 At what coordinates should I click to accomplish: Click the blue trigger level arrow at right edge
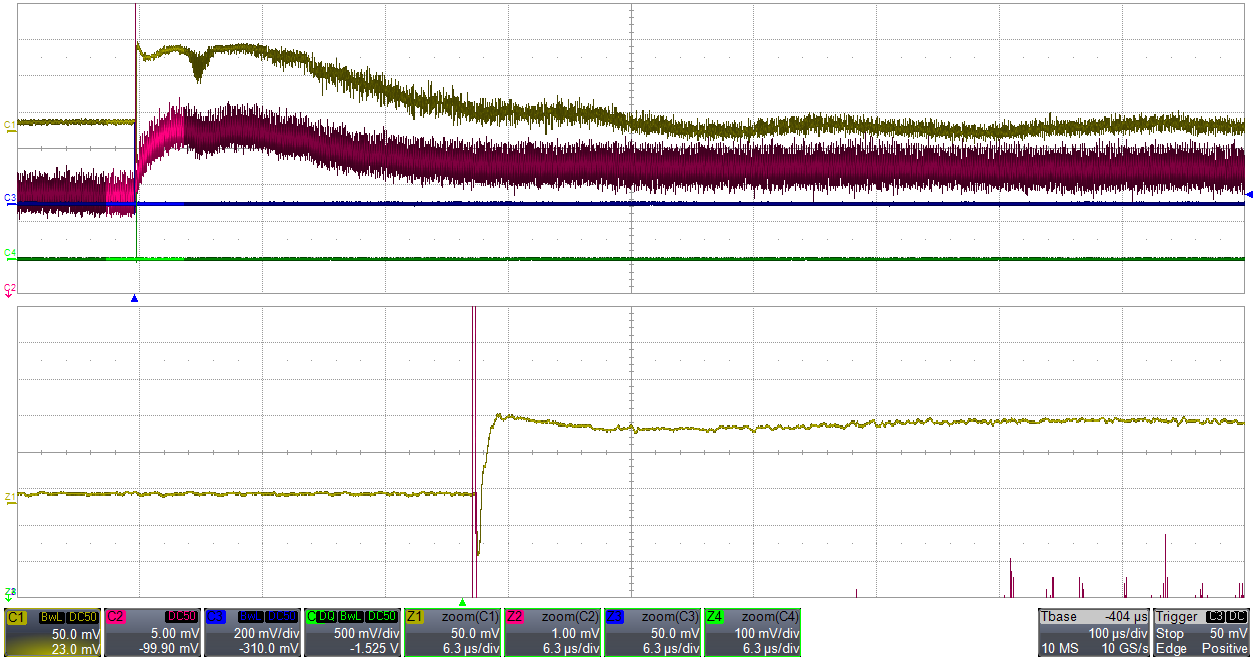(1248, 194)
